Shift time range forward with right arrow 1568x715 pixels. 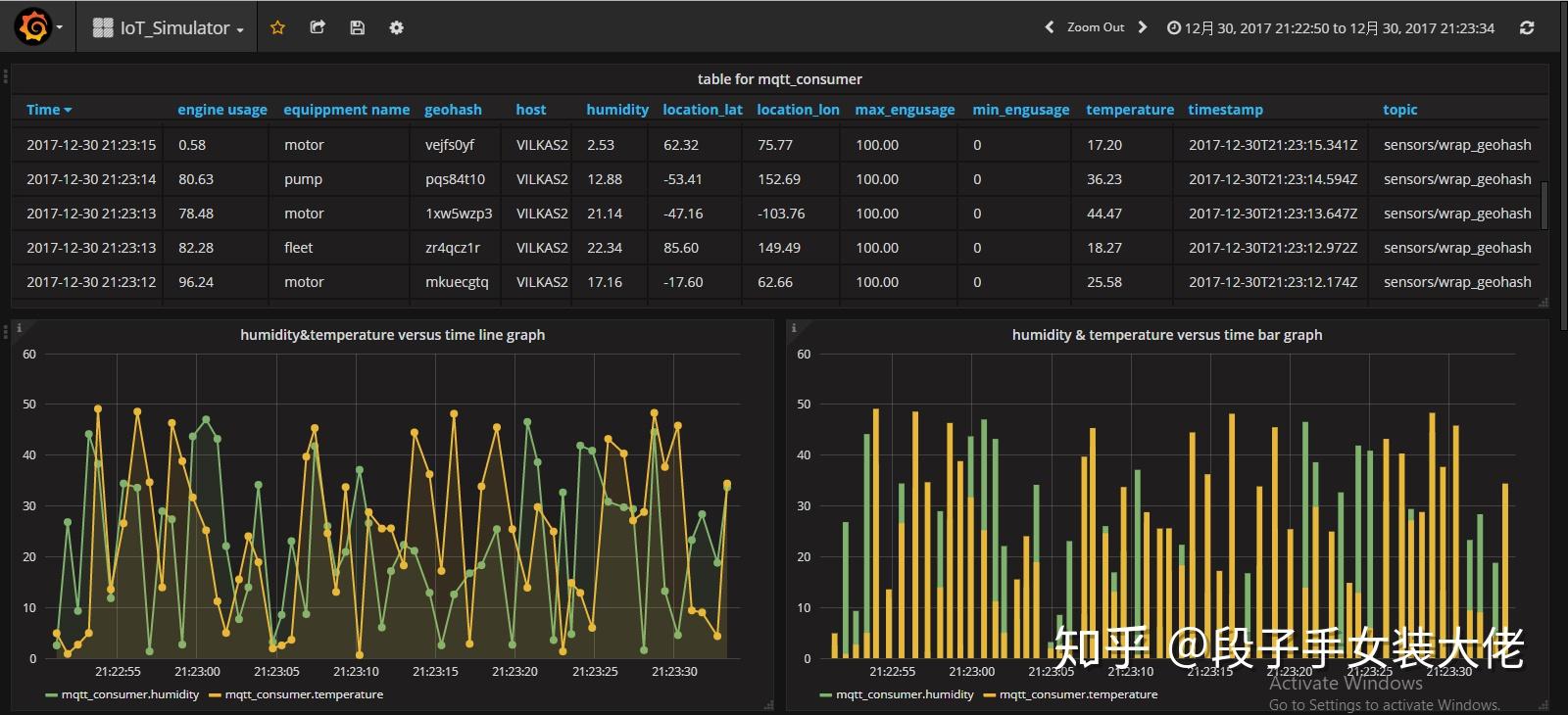click(x=1142, y=27)
